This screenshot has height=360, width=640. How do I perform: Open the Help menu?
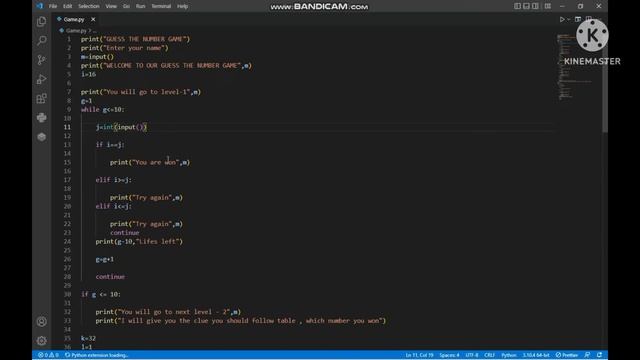tap(182, 6)
